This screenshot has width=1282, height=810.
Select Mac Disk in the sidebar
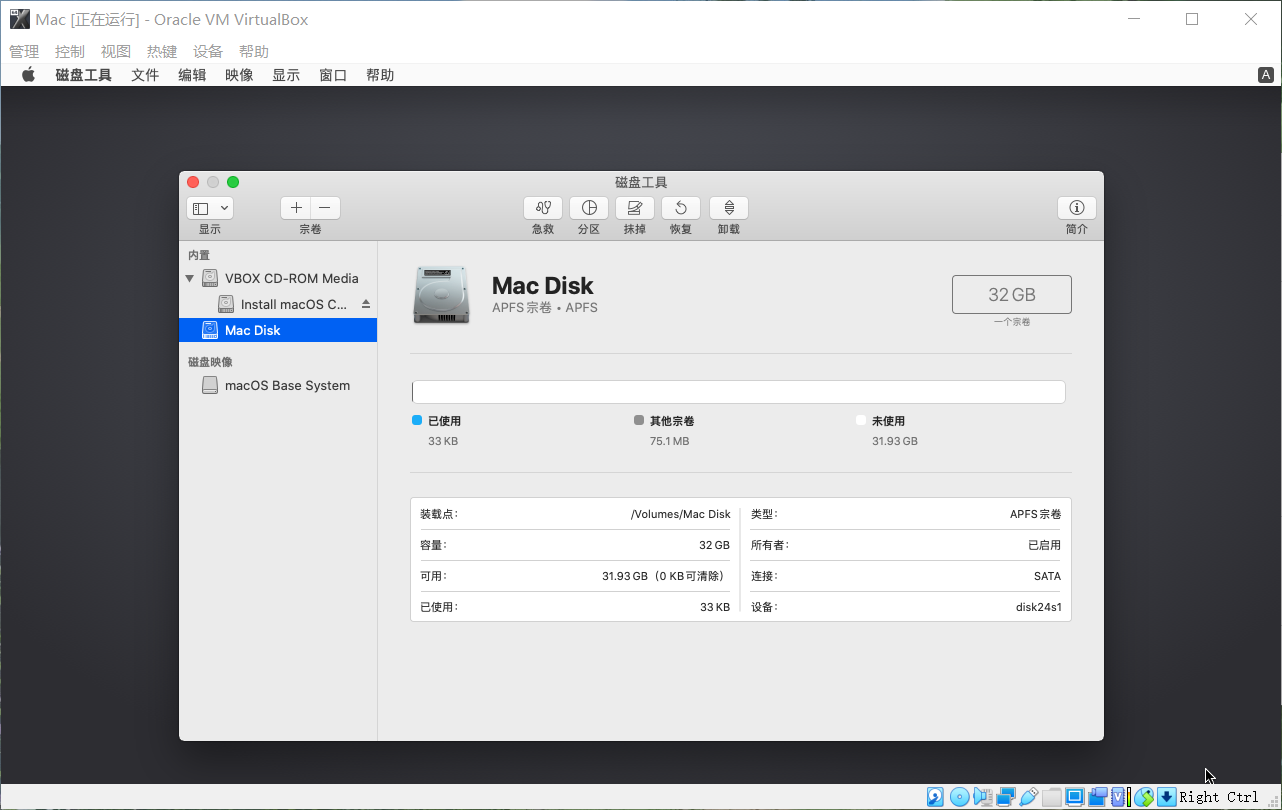[x=278, y=330]
